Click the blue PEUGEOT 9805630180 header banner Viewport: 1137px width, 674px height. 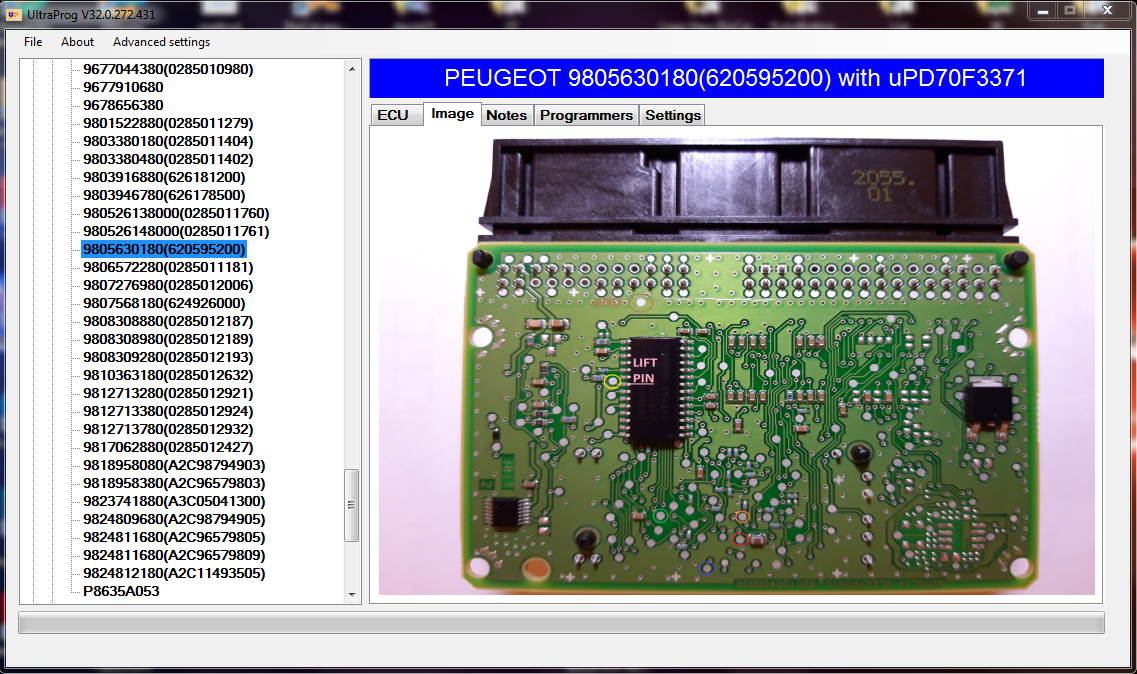click(736, 78)
